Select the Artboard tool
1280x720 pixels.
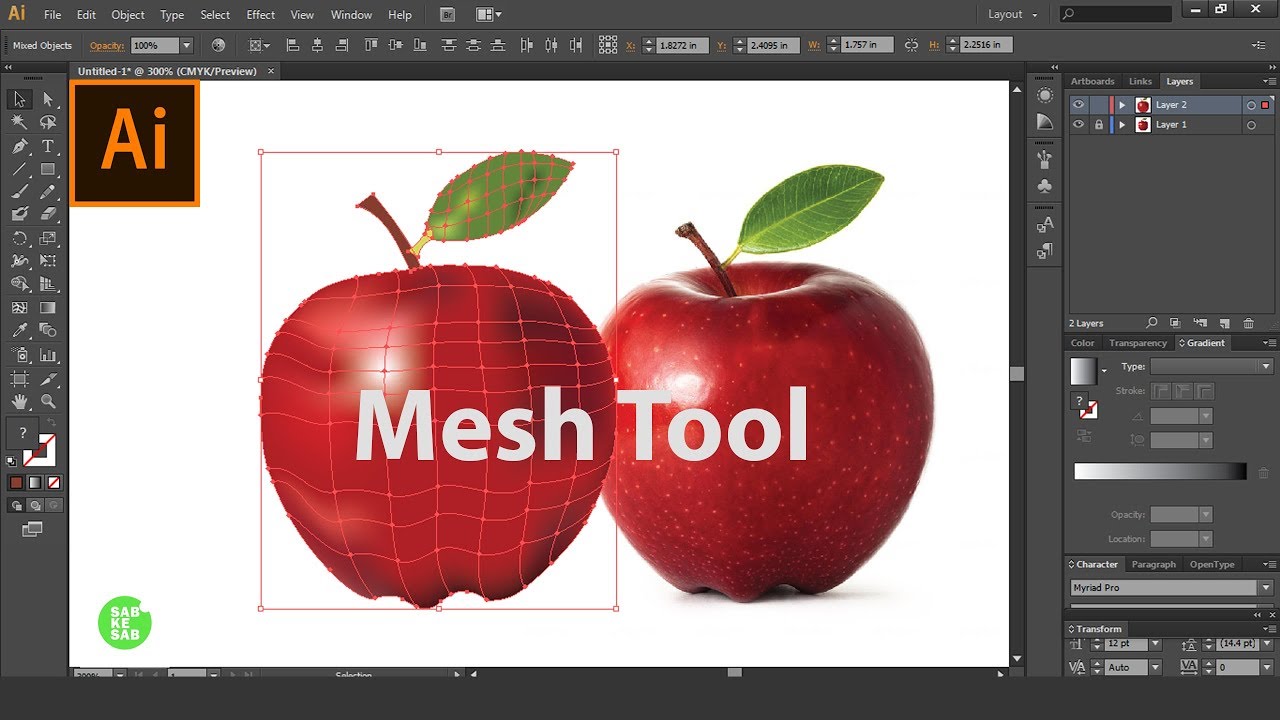click(19, 378)
